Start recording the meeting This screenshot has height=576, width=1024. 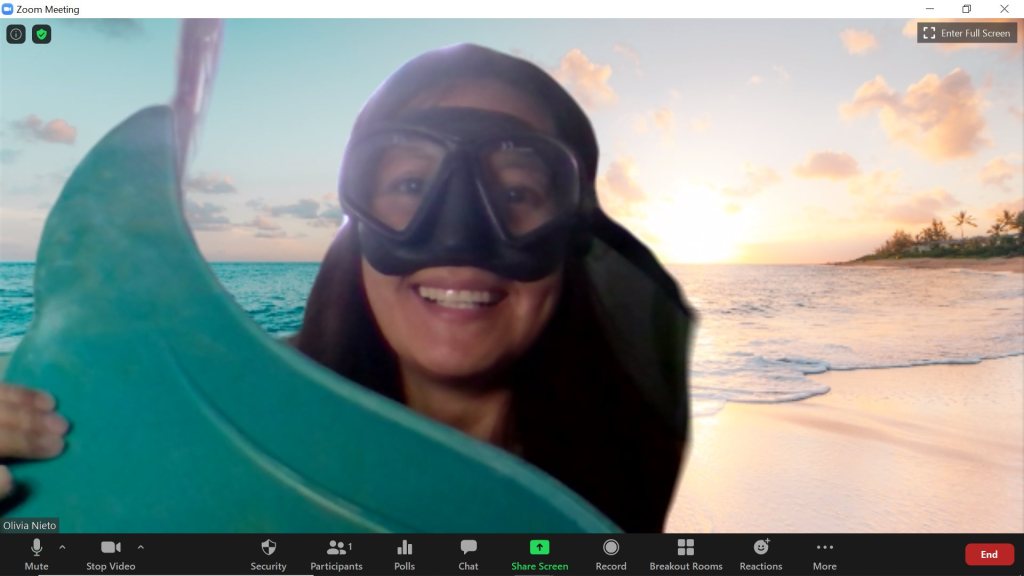(x=611, y=553)
